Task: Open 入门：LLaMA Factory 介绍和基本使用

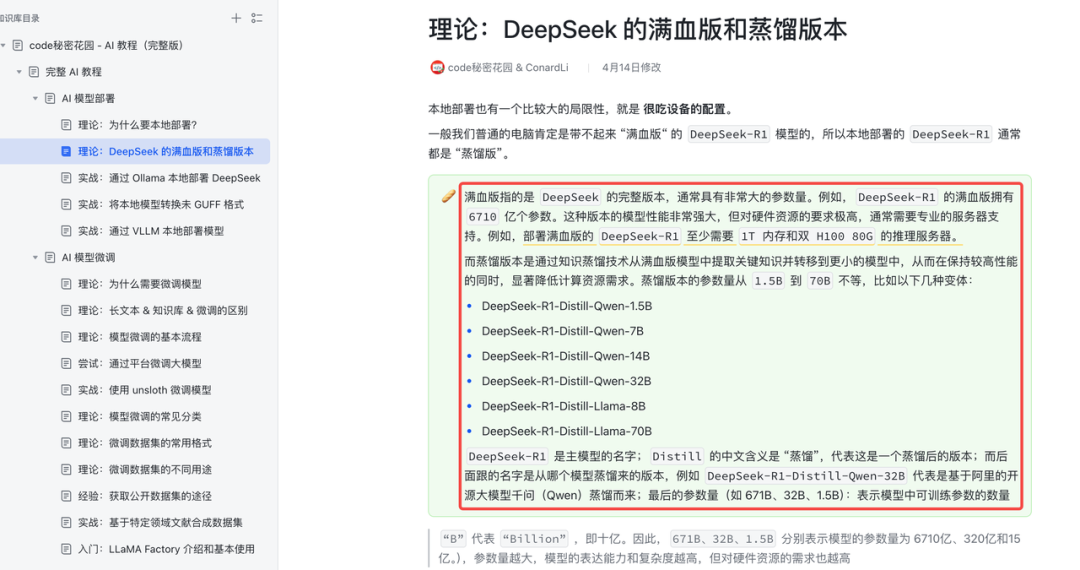Action: click(x=166, y=549)
